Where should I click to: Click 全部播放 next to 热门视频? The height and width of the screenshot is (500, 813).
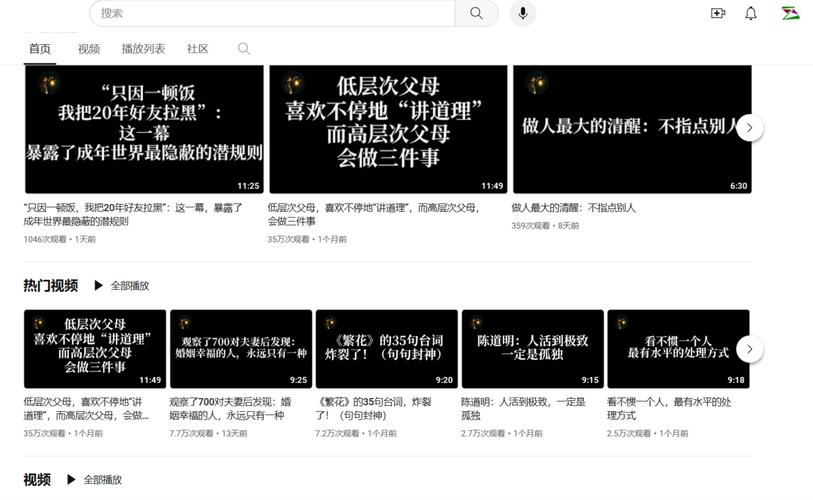coord(130,285)
